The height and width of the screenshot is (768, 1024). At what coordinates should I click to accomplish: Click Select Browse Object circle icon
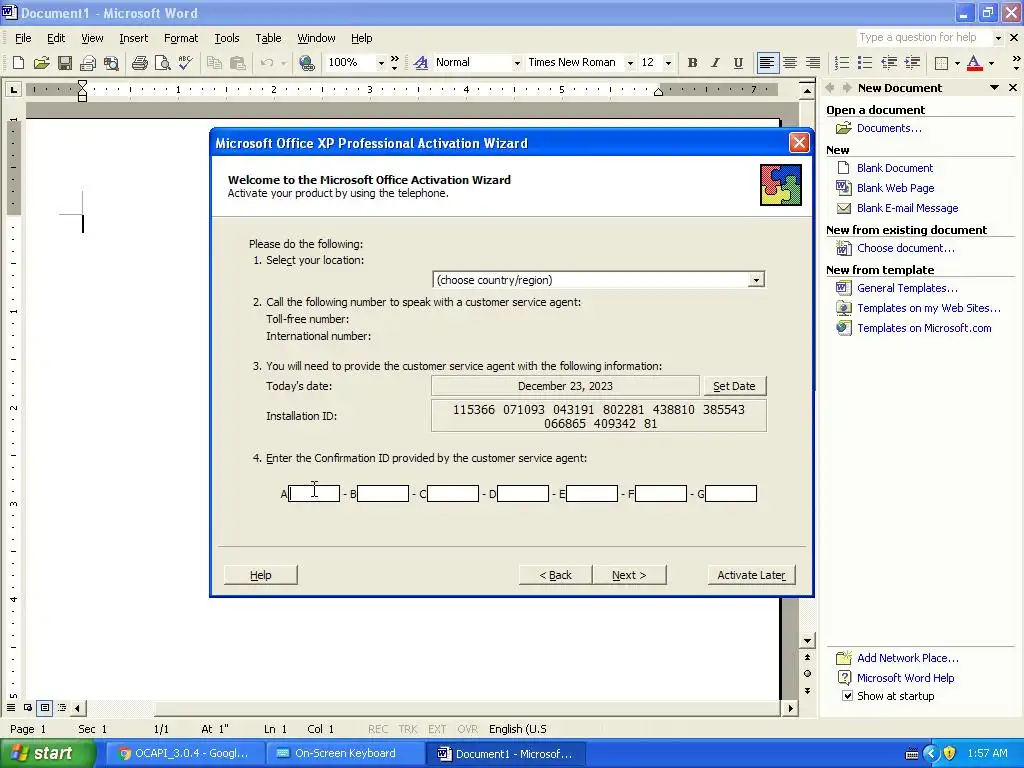click(807, 674)
